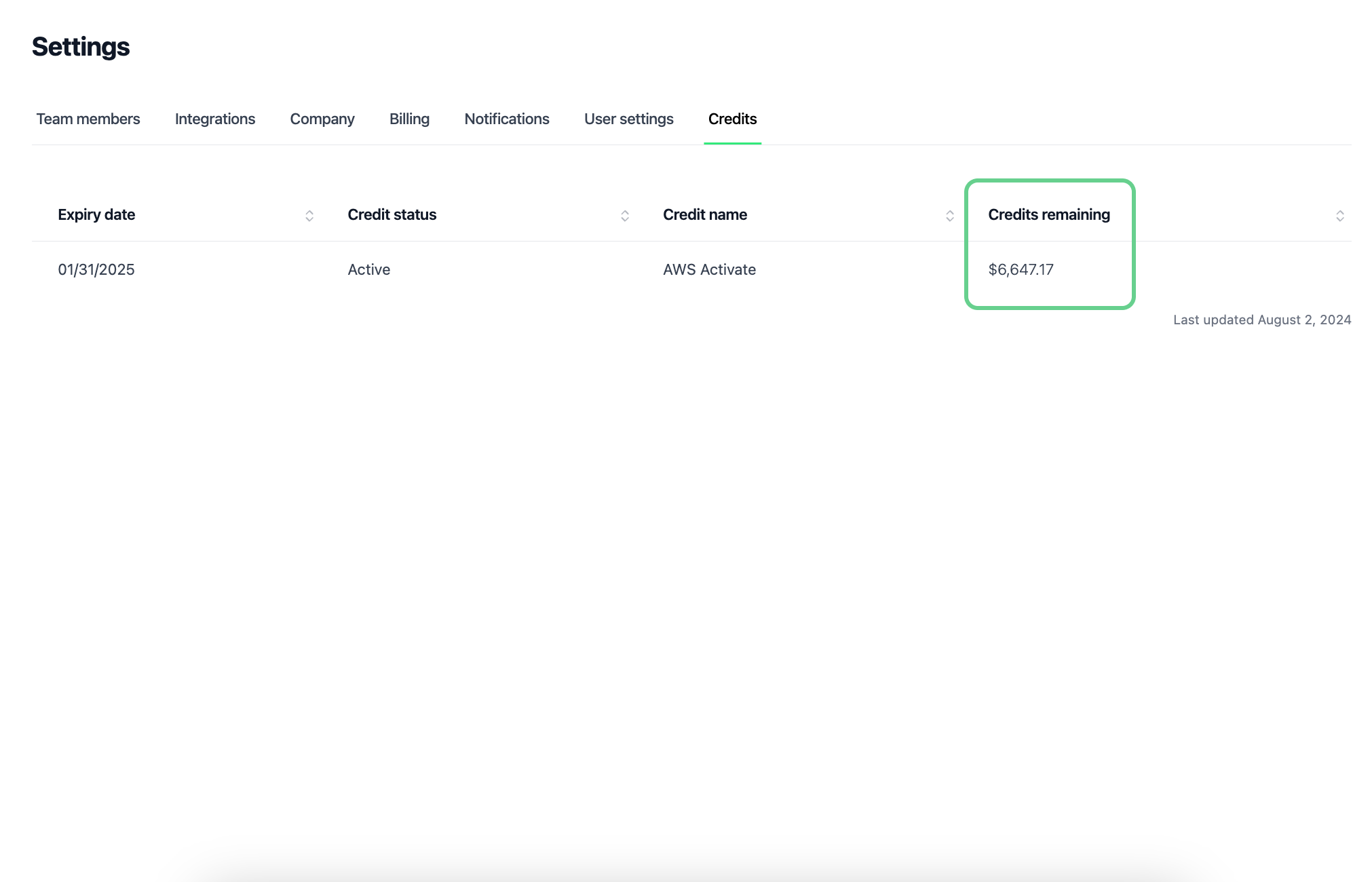The image size is (1372, 882).
Task: Select the Notifications tab
Action: (507, 119)
